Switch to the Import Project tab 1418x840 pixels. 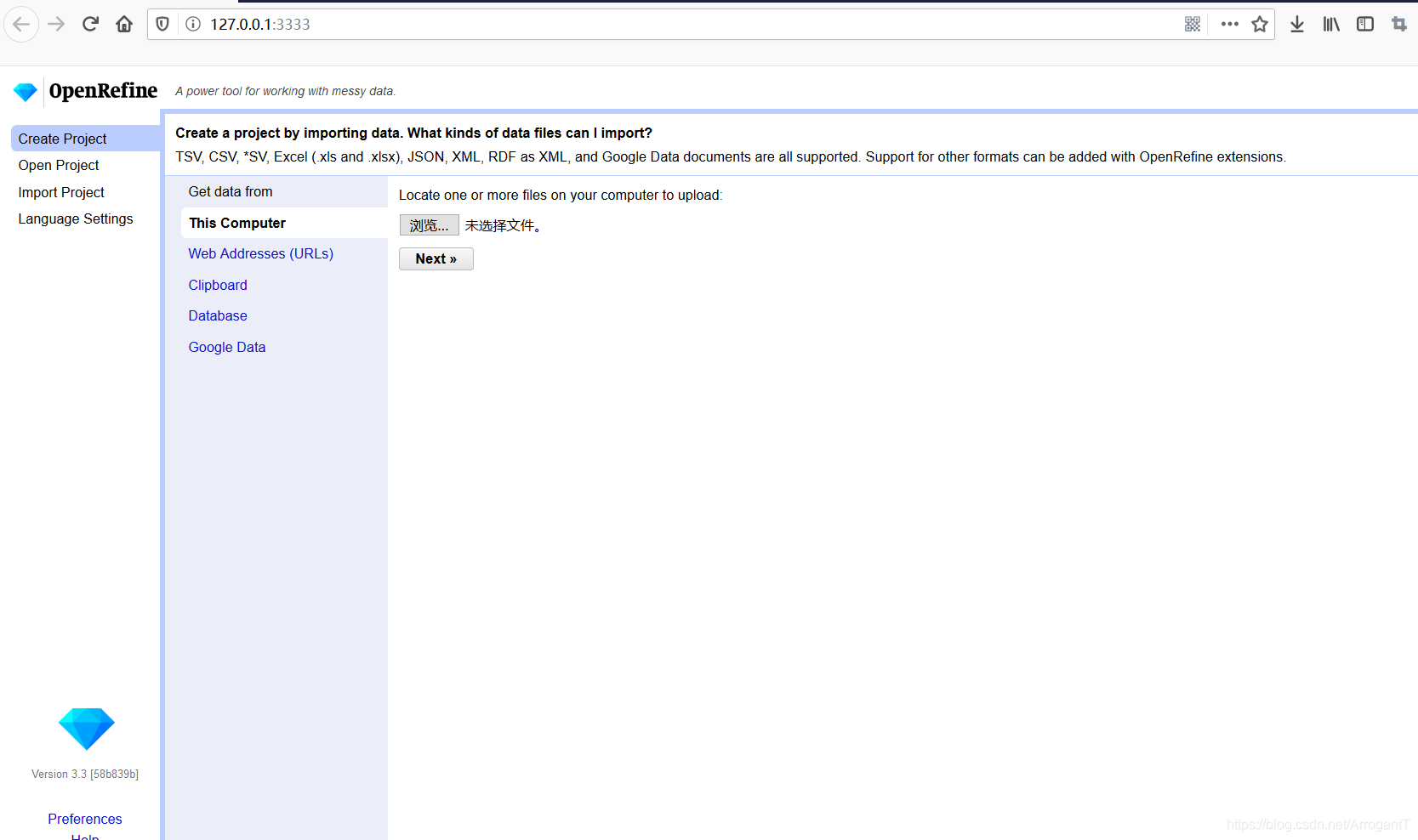61,192
